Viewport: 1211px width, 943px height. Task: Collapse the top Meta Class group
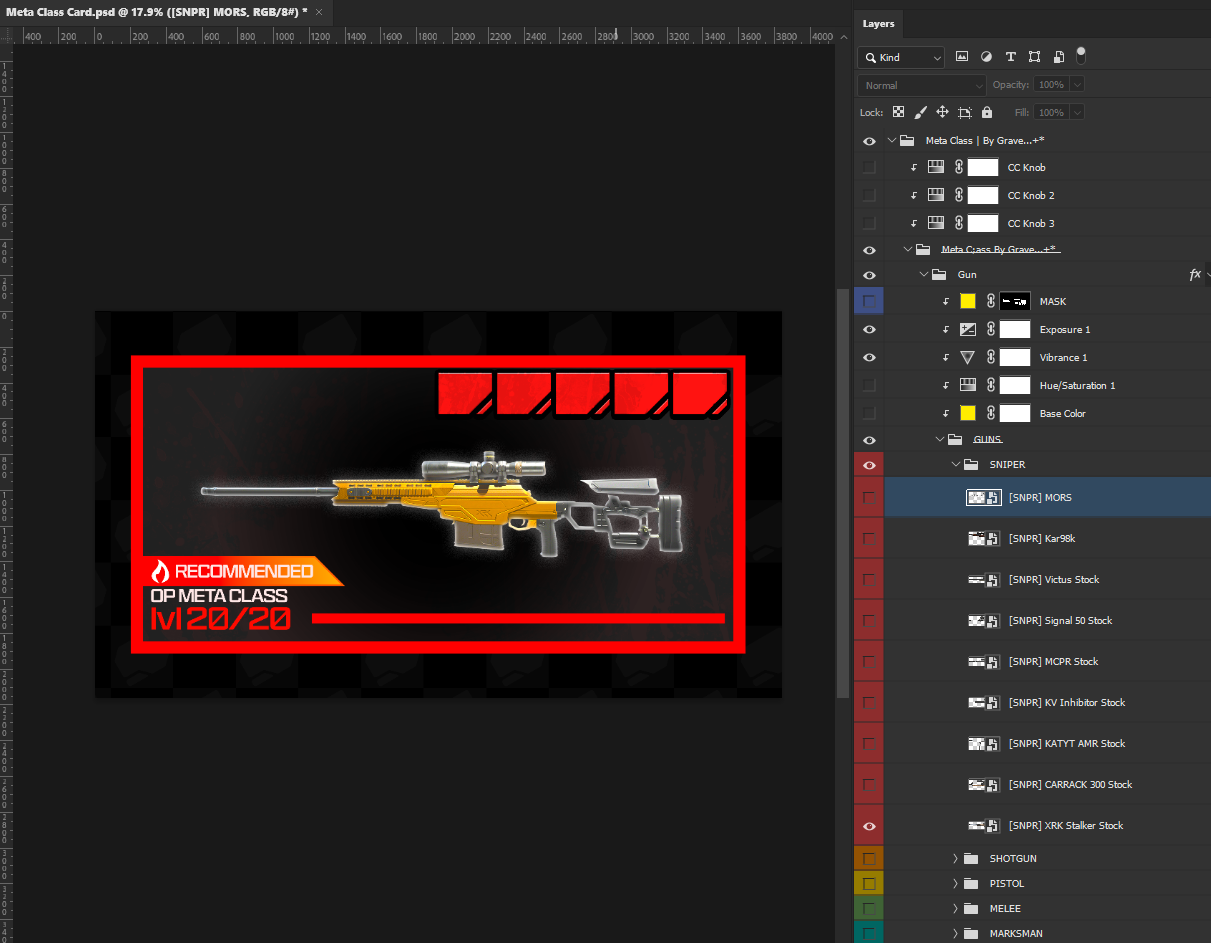pos(891,141)
